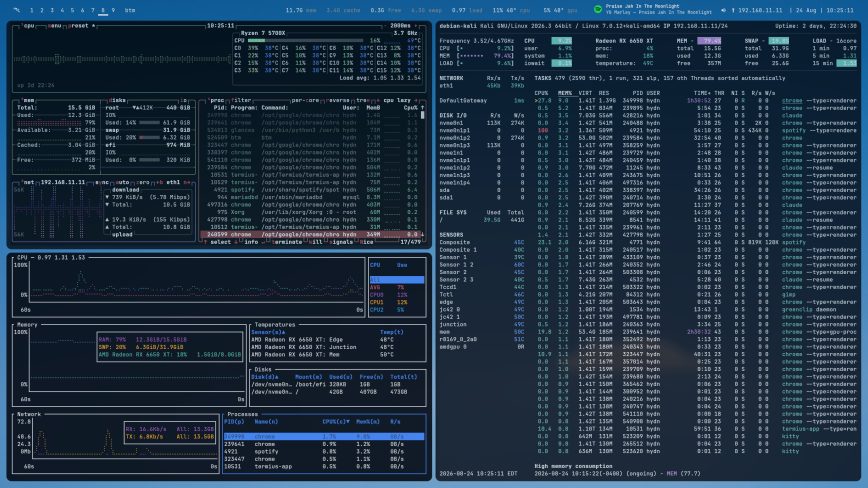This screenshot has width=868, height=488.
Task: Click btop process list scrollbar
Action: (423, 115)
